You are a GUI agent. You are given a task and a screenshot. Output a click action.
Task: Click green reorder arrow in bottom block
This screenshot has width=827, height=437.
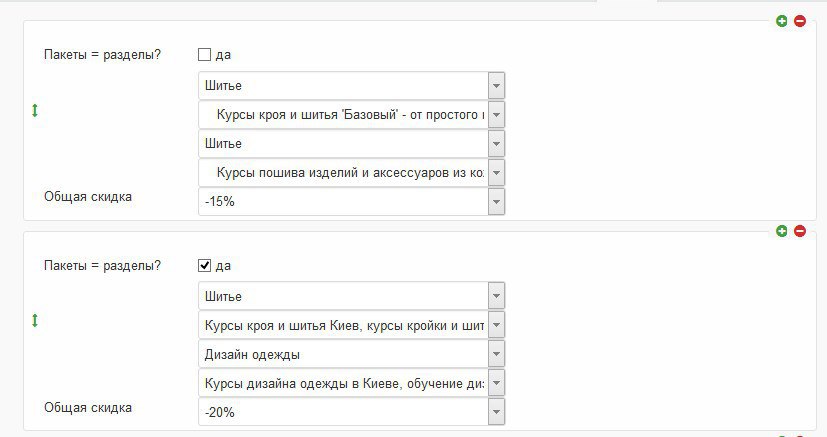point(35,321)
